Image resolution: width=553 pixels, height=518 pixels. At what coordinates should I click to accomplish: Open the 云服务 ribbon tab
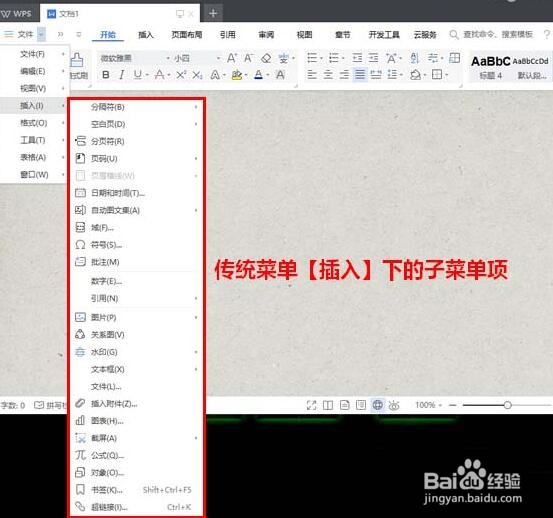pyautogui.click(x=425, y=35)
